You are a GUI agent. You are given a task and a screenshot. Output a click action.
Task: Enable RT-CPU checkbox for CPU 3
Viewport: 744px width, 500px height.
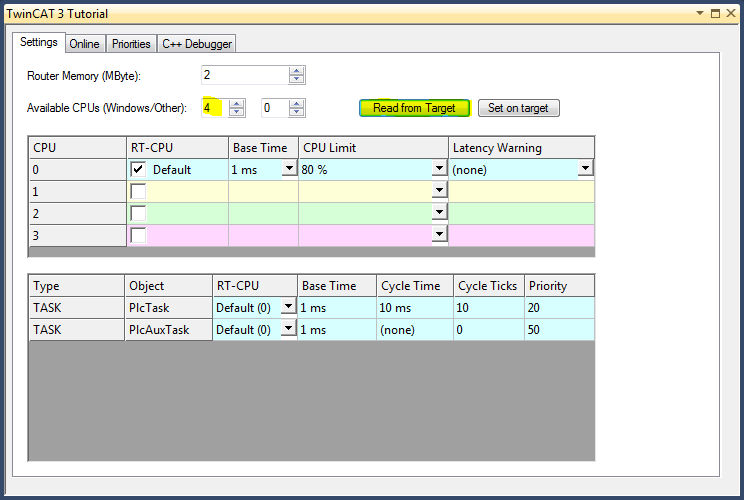point(138,235)
